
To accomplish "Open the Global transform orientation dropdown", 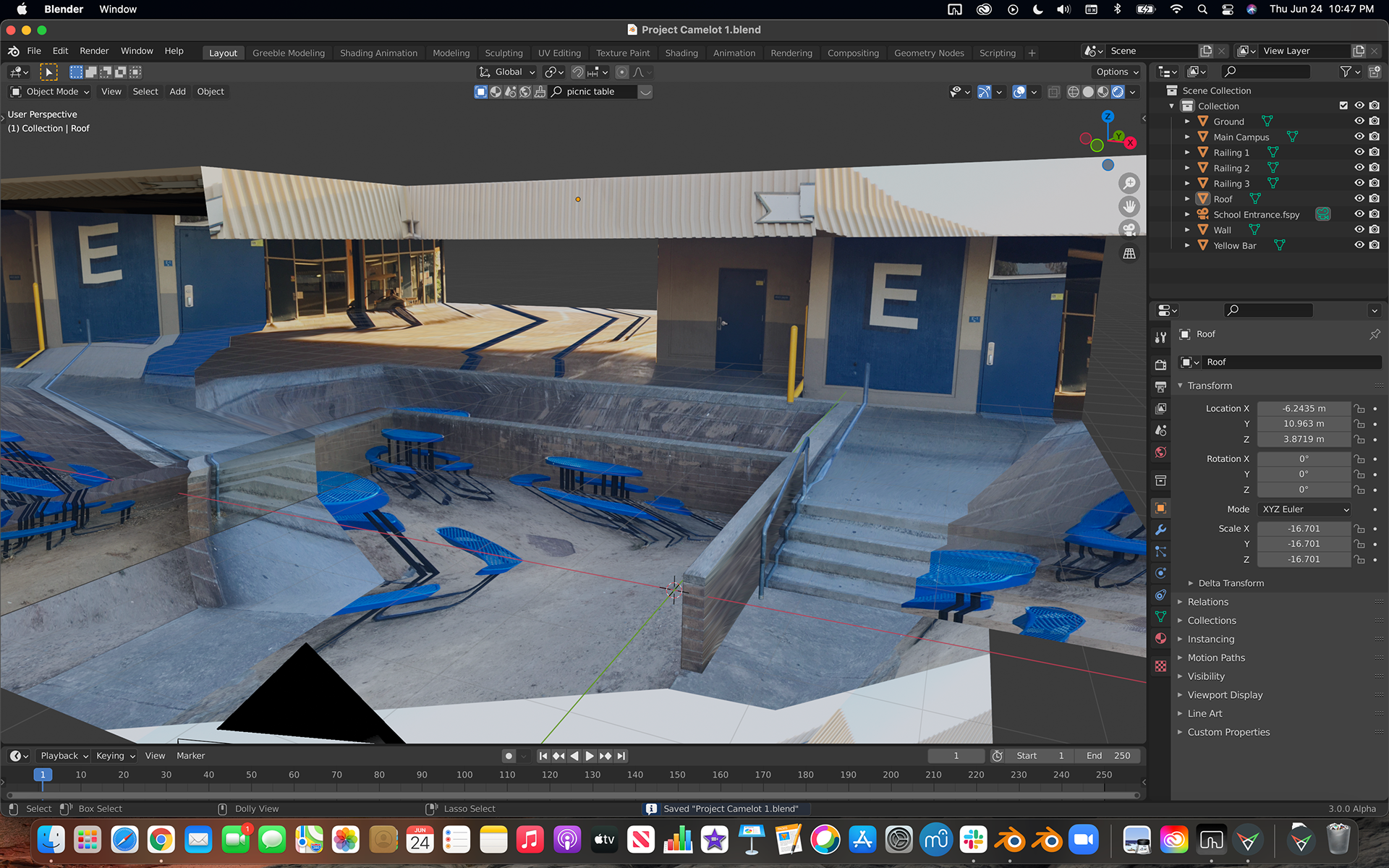I will click(506, 72).
